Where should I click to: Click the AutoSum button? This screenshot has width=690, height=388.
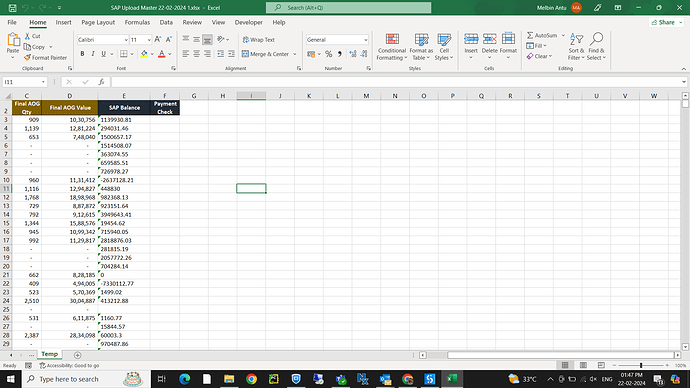542,35
